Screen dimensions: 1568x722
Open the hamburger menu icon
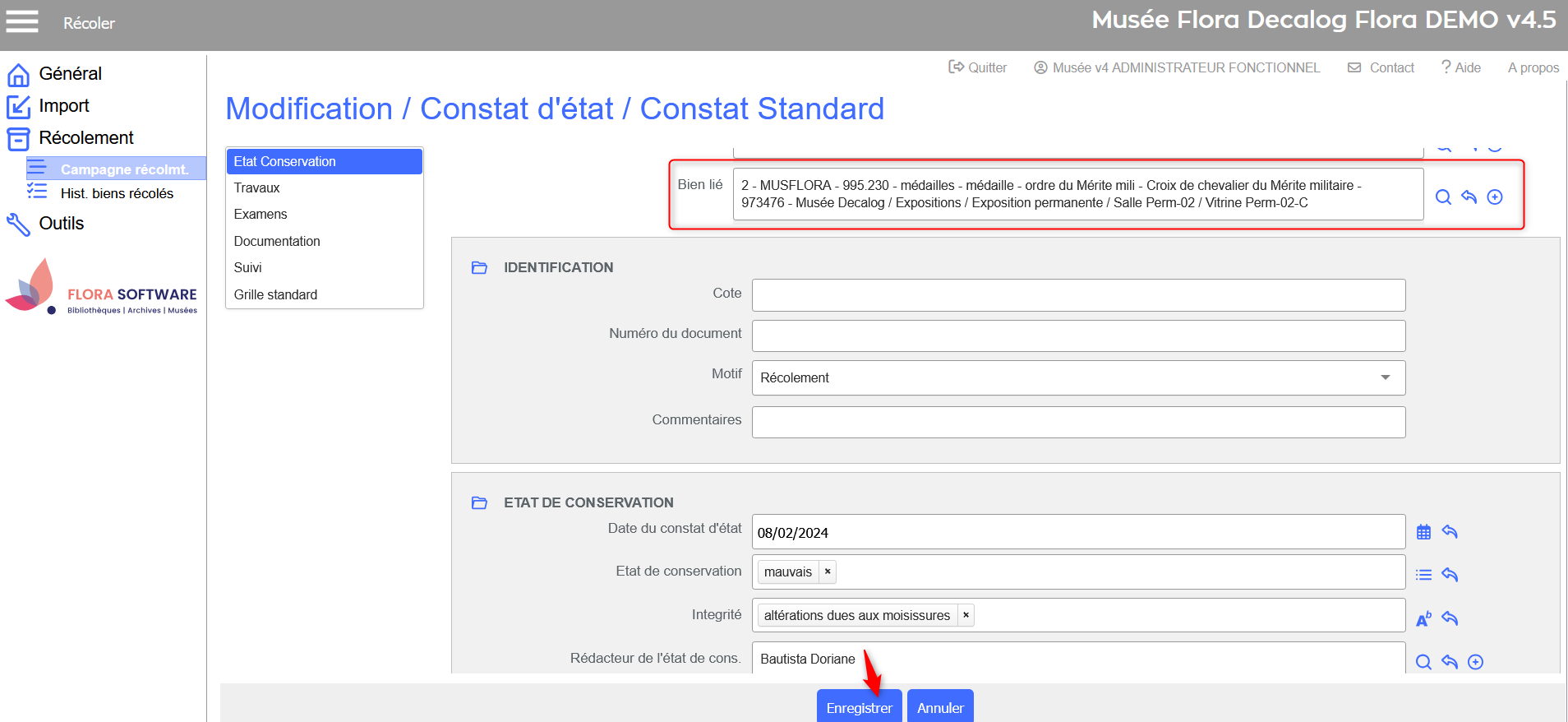[x=22, y=22]
